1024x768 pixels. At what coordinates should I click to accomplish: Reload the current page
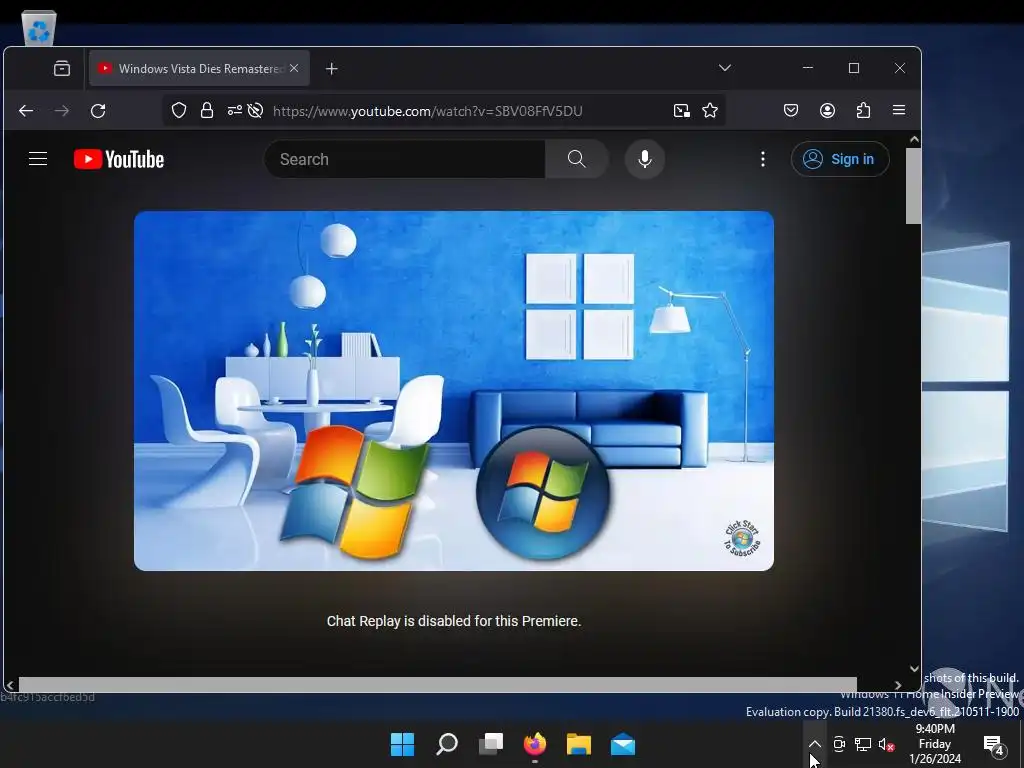coord(98,111)
